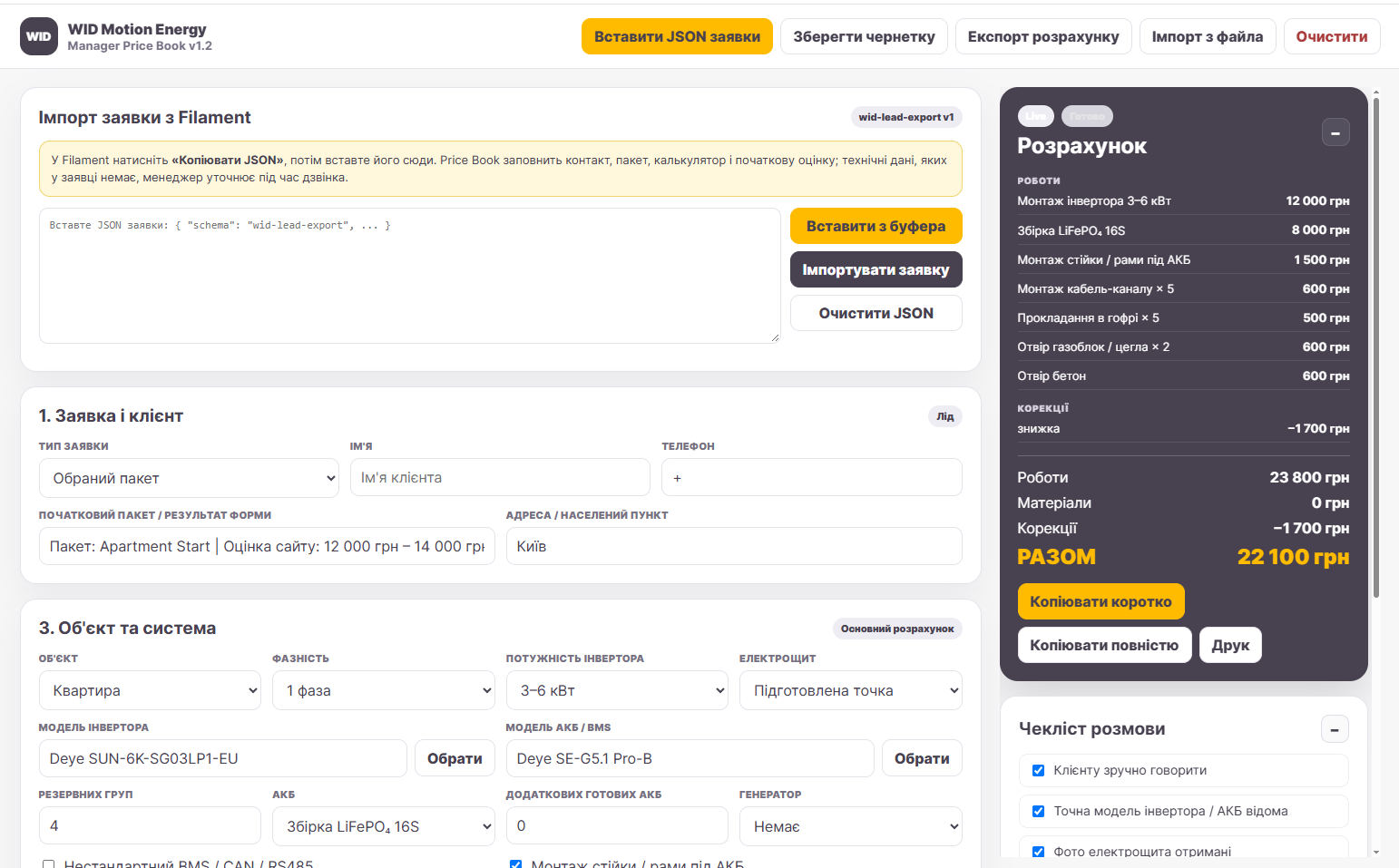1399x868 pixels.
Task: Click the Телефон input field
Action: [812, 477]
